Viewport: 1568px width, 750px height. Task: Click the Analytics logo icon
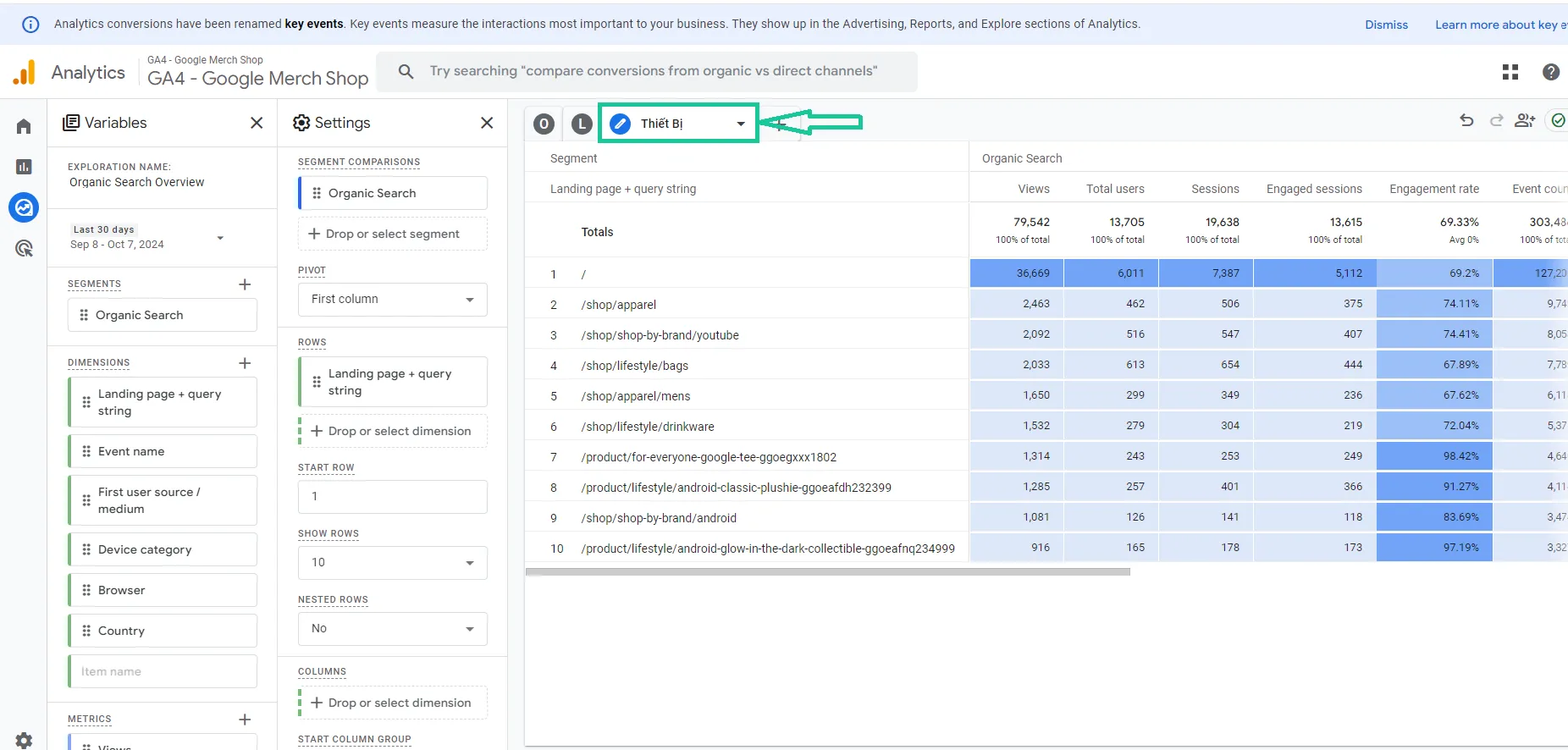coord(25,73)
